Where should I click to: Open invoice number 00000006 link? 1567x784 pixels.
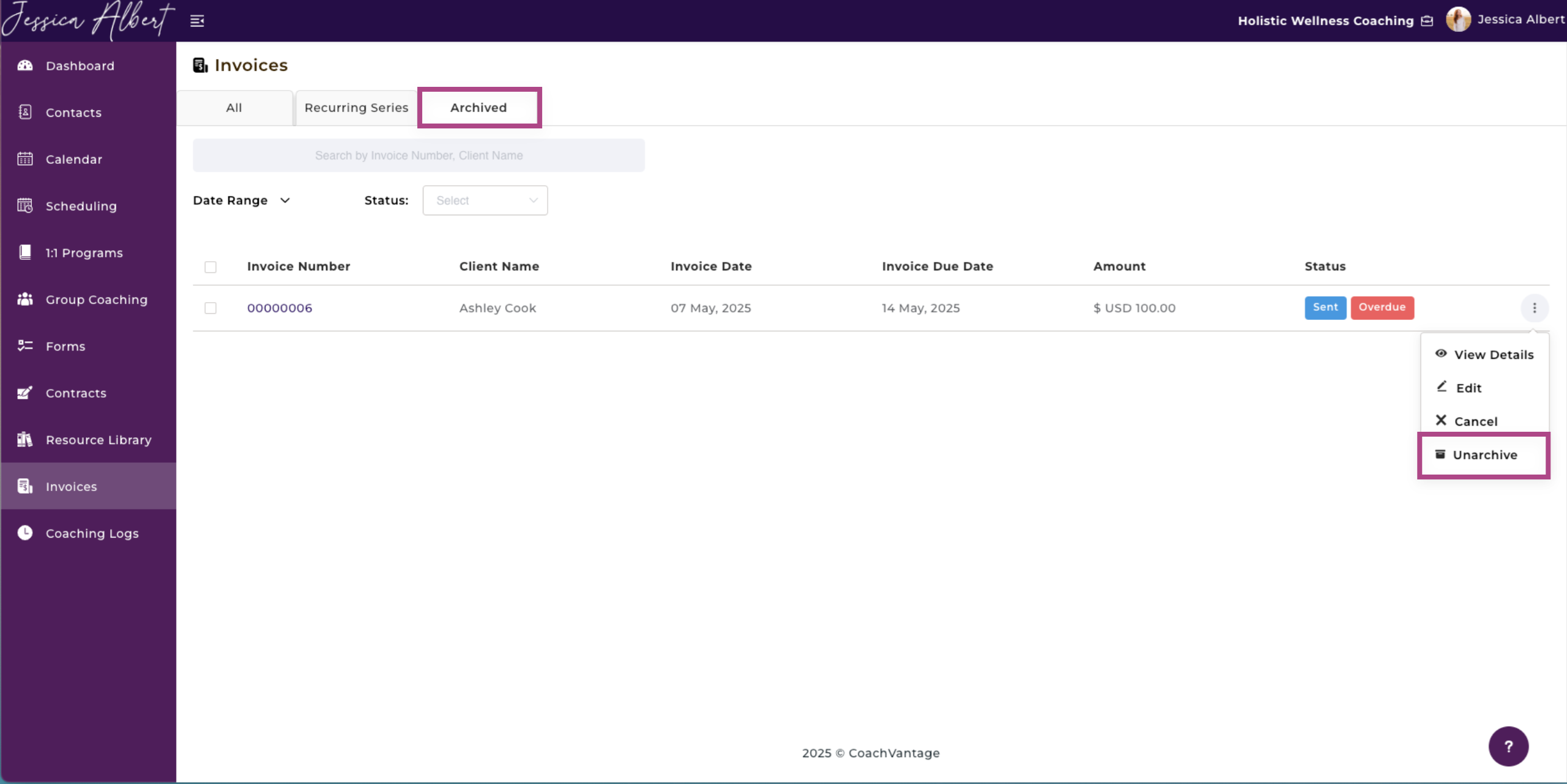280,308
